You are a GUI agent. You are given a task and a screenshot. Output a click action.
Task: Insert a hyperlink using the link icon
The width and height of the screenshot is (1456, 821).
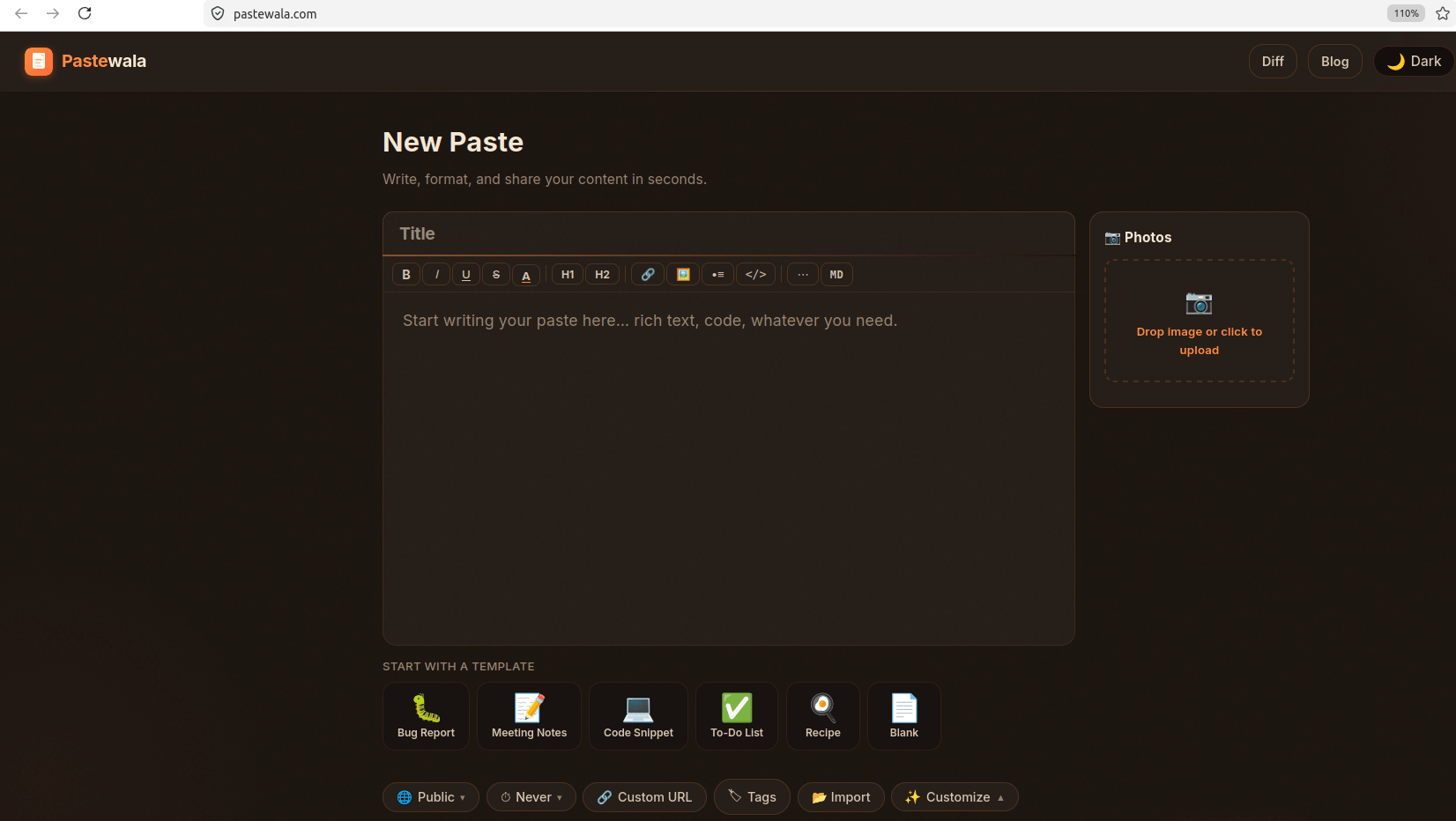click(648, 275)
